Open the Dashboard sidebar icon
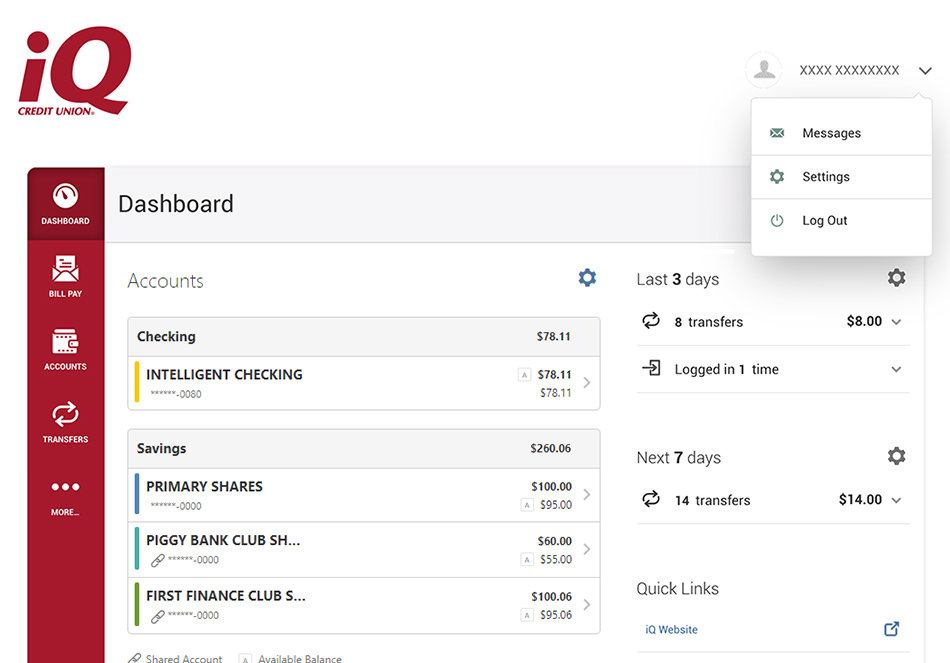 [65, 203]
